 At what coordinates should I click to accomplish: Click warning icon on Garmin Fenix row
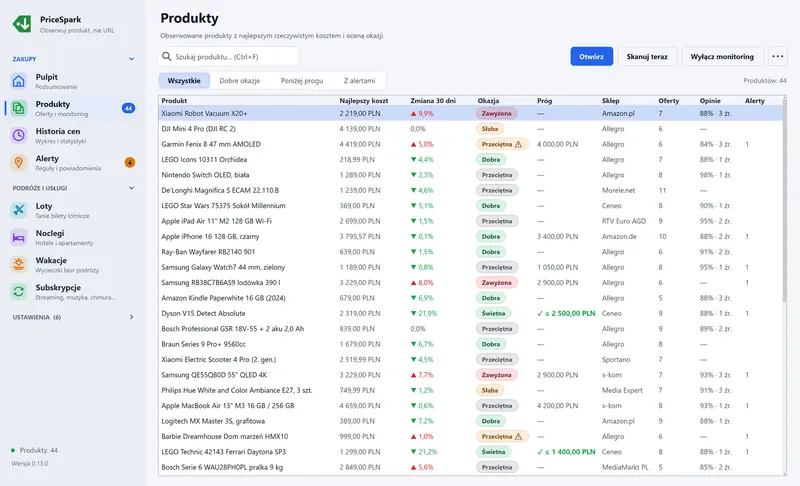(x=518, y=144)
